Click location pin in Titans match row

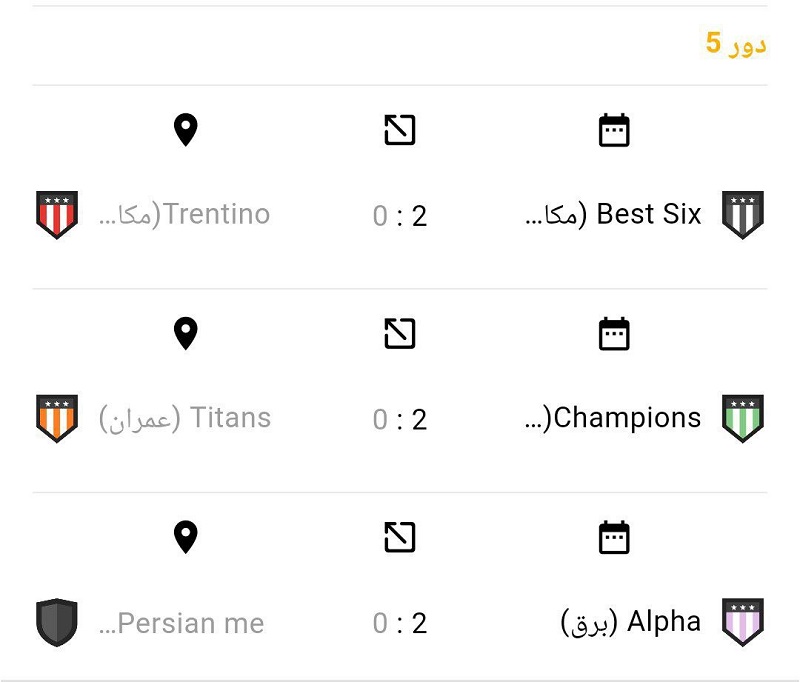(185, 334)
